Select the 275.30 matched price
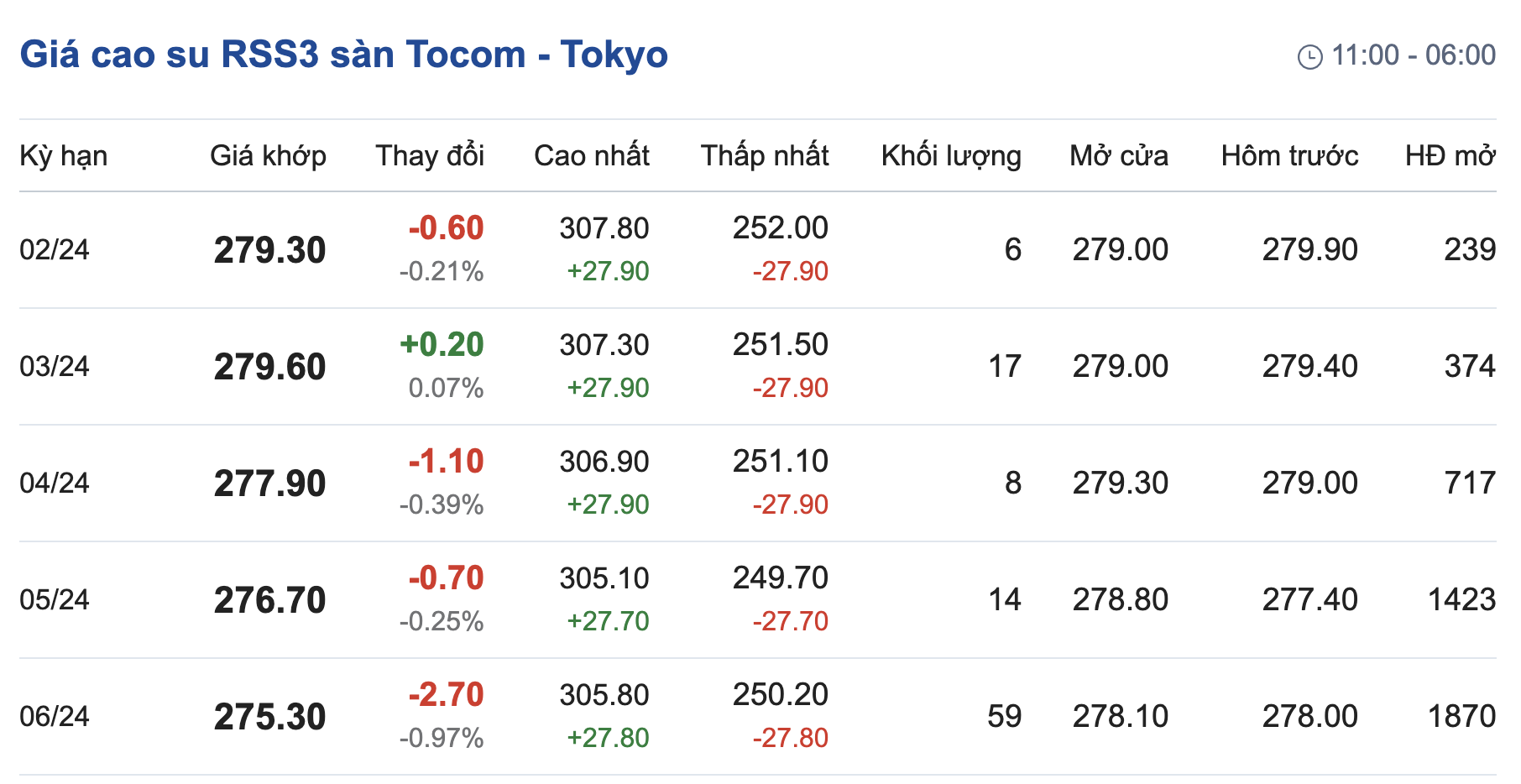Viewport: 1521px width, 784px height. pos(269,717)
